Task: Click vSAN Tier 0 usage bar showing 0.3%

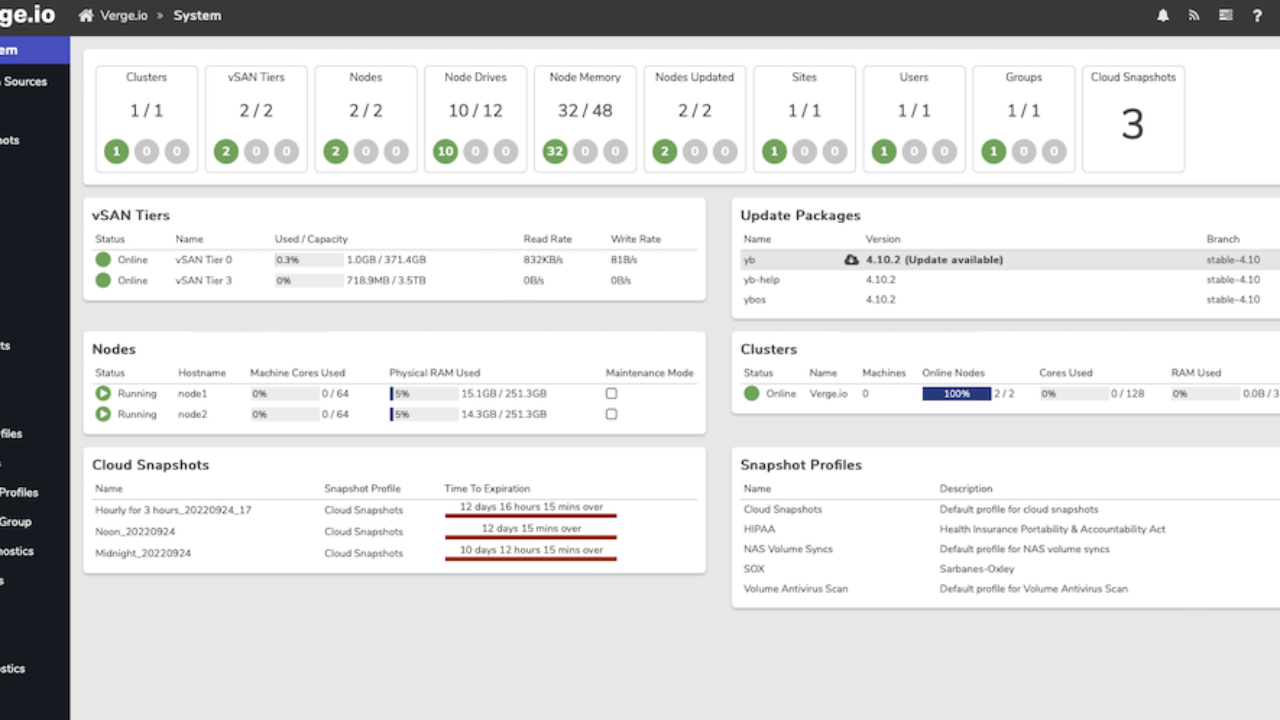Action: tap(309, 260)
